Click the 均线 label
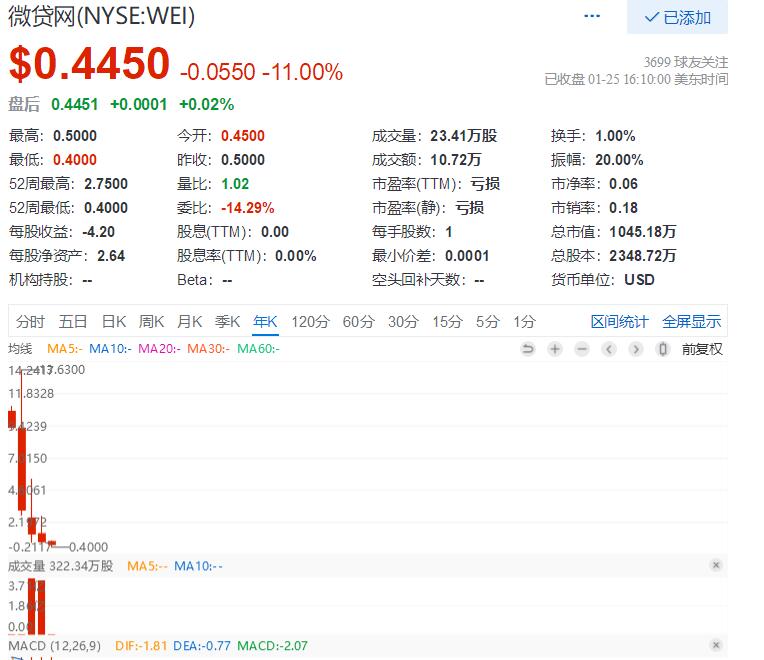This screenshot has width=764, height=660. pyautogui.click(x=20, y=349)
